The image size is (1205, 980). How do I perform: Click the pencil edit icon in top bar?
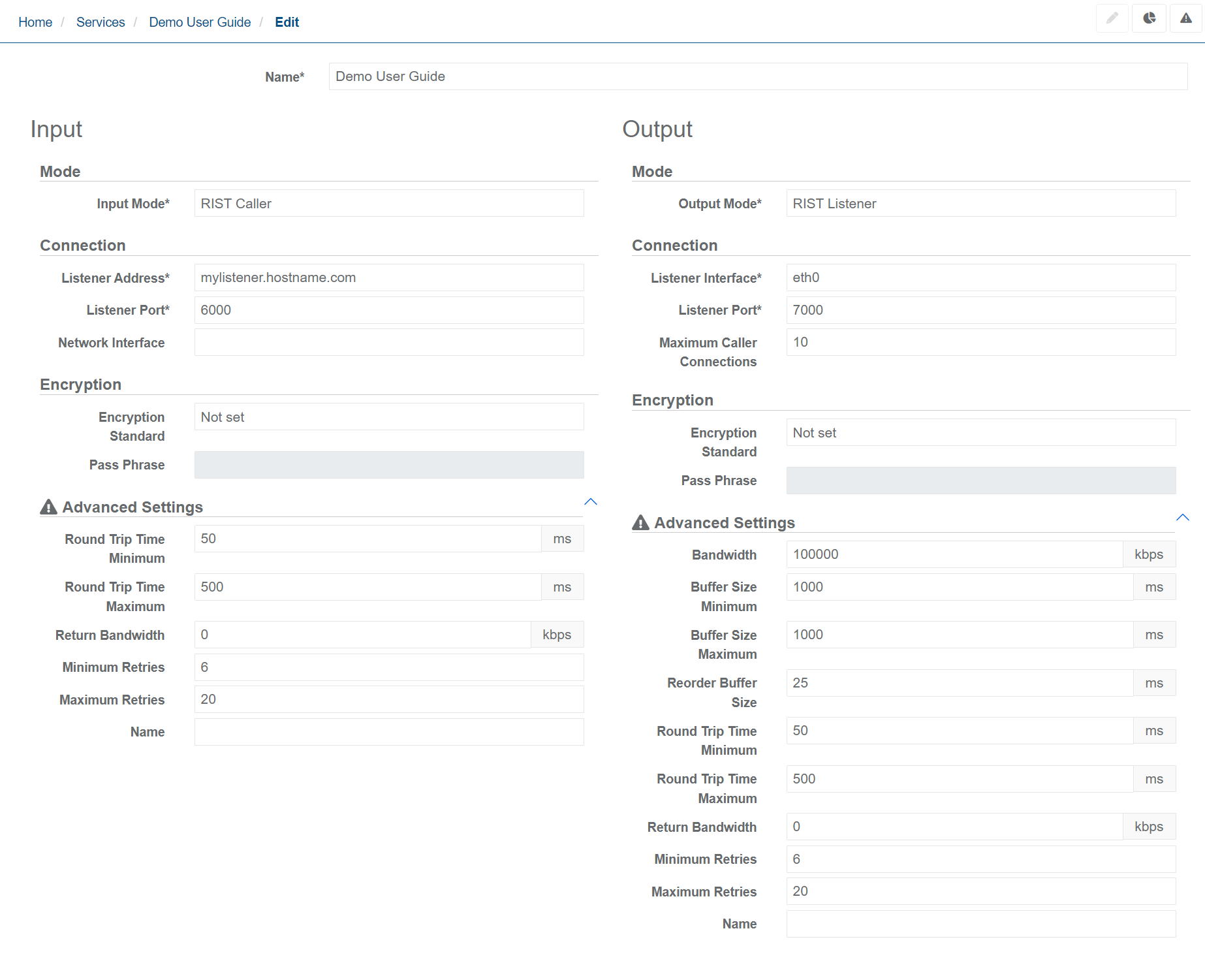click(1112, 18)
